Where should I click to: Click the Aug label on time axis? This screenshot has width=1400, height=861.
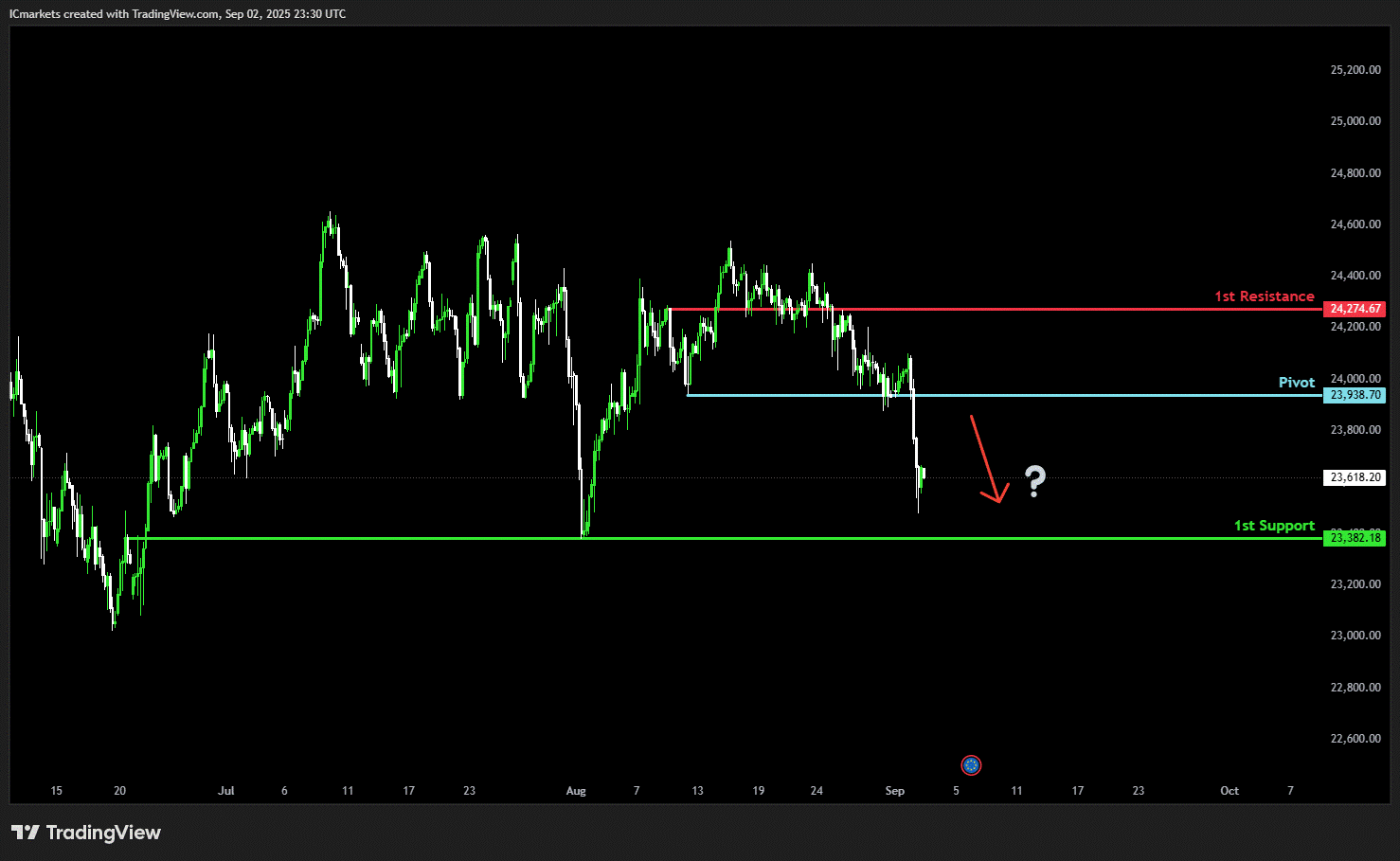point(576,791)
